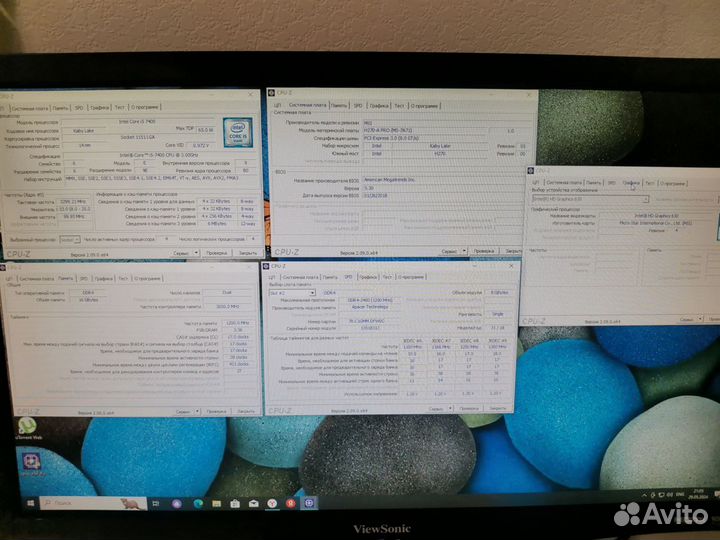Click the CPU-Z title icon in the SPD window
Image resolution: width=720 pixels, height=540 pixels.
(x=265, y=266)
